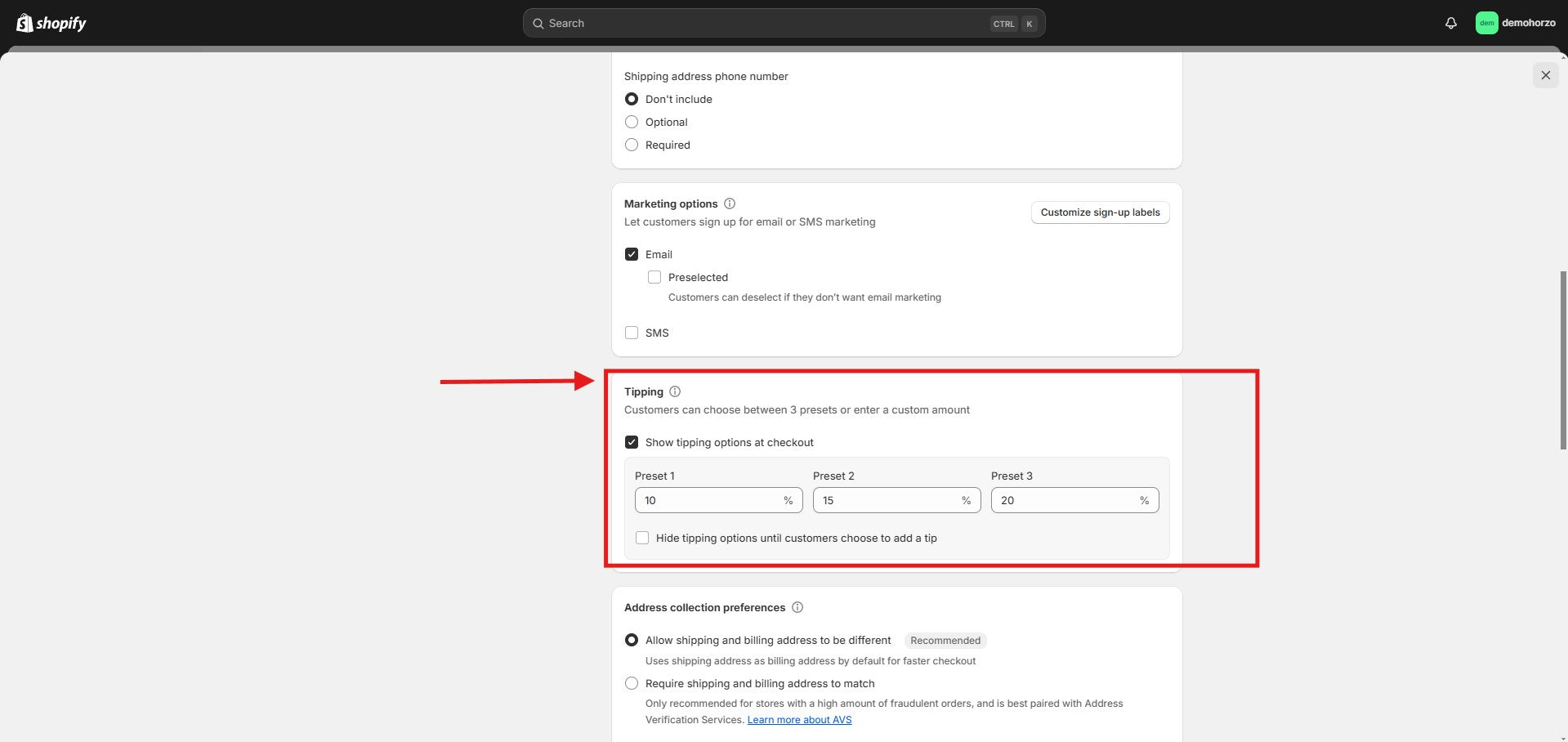Toggle Show tipping options at checkout
The width and height of the screenshot is (1568, 742).
[x=632, y=442]
